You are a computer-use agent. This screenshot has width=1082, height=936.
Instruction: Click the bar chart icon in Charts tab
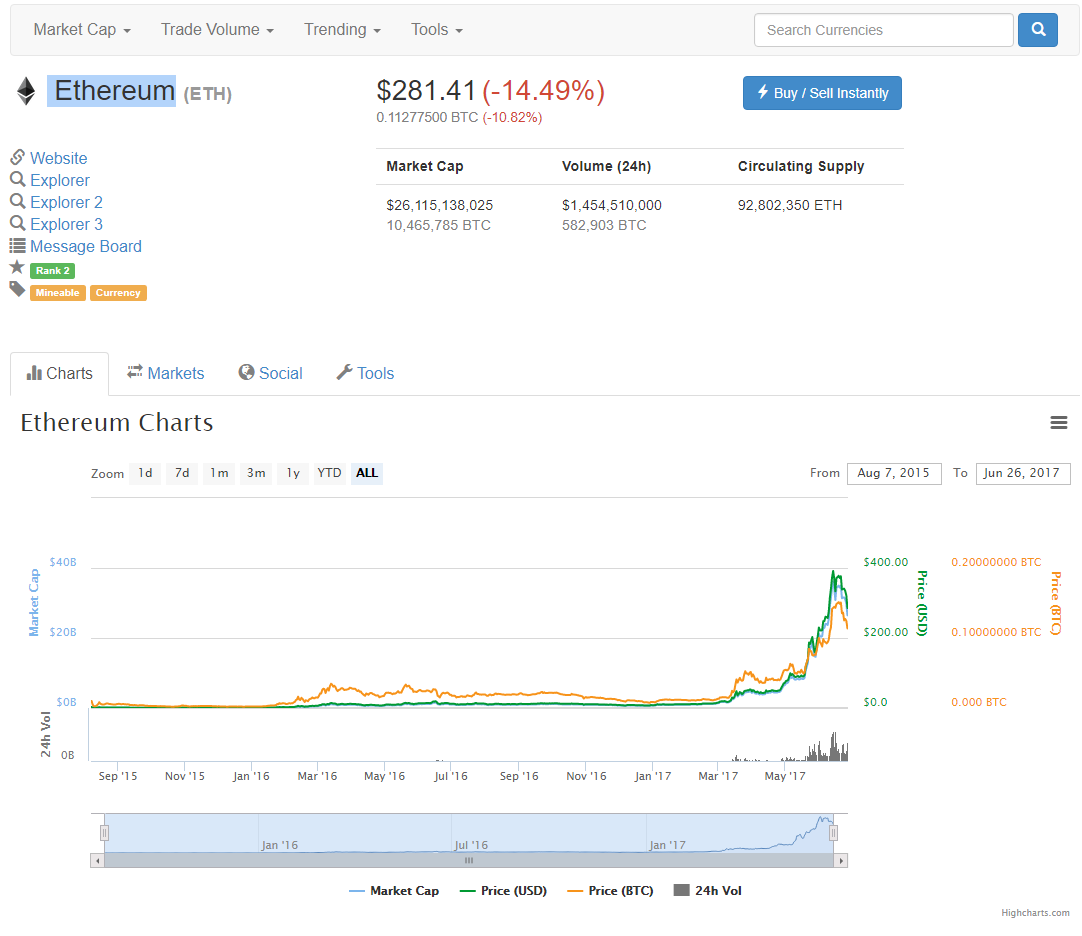pos(34,373)
